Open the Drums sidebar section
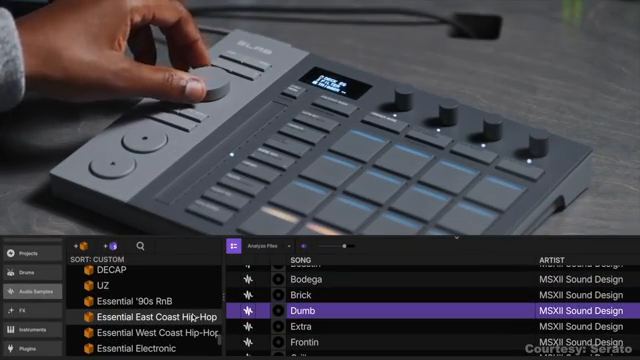Screen dimensions: 640x360 33,272
